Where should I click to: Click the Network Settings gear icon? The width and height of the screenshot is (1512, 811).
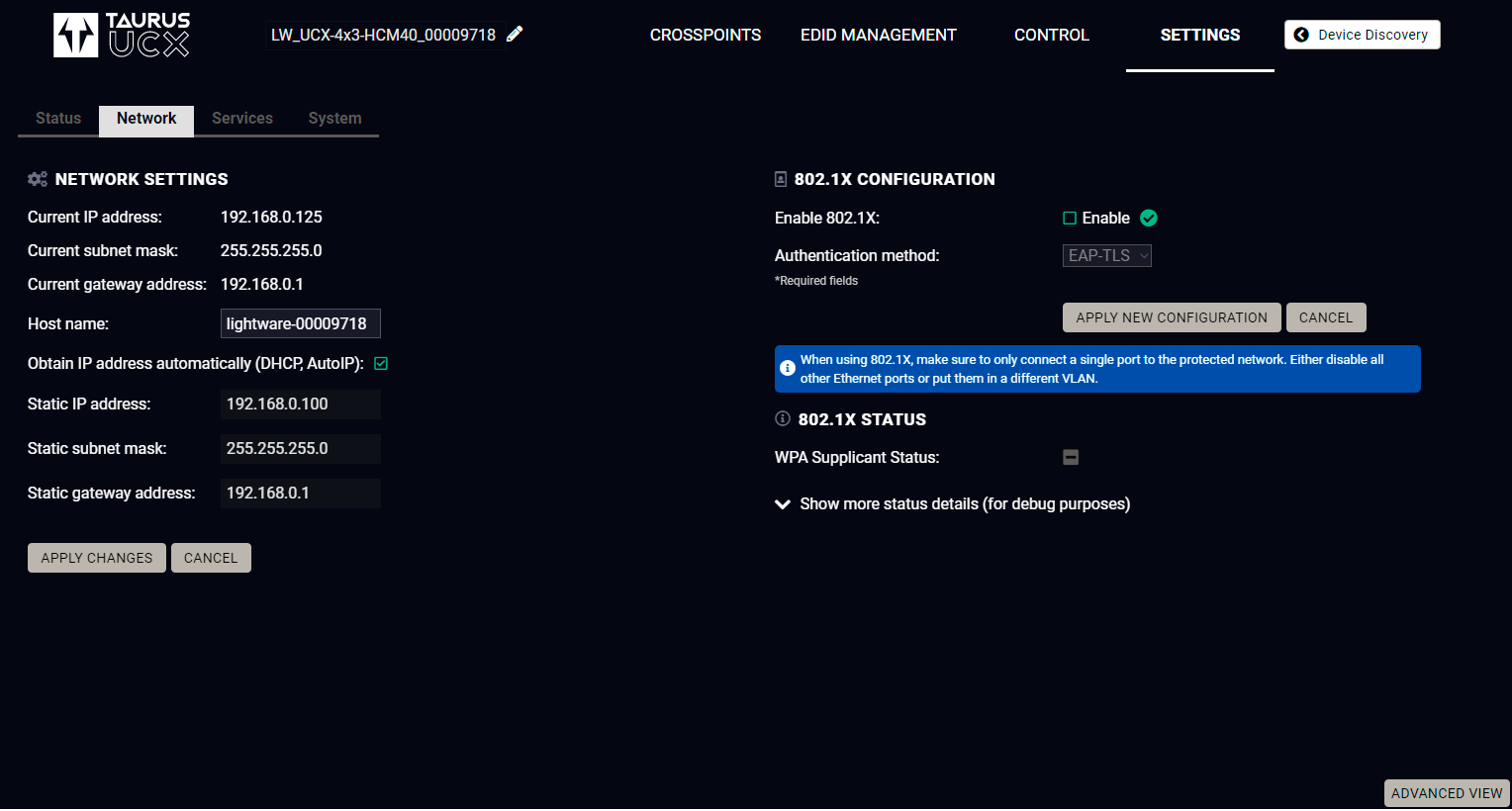(x=38, y=179)
